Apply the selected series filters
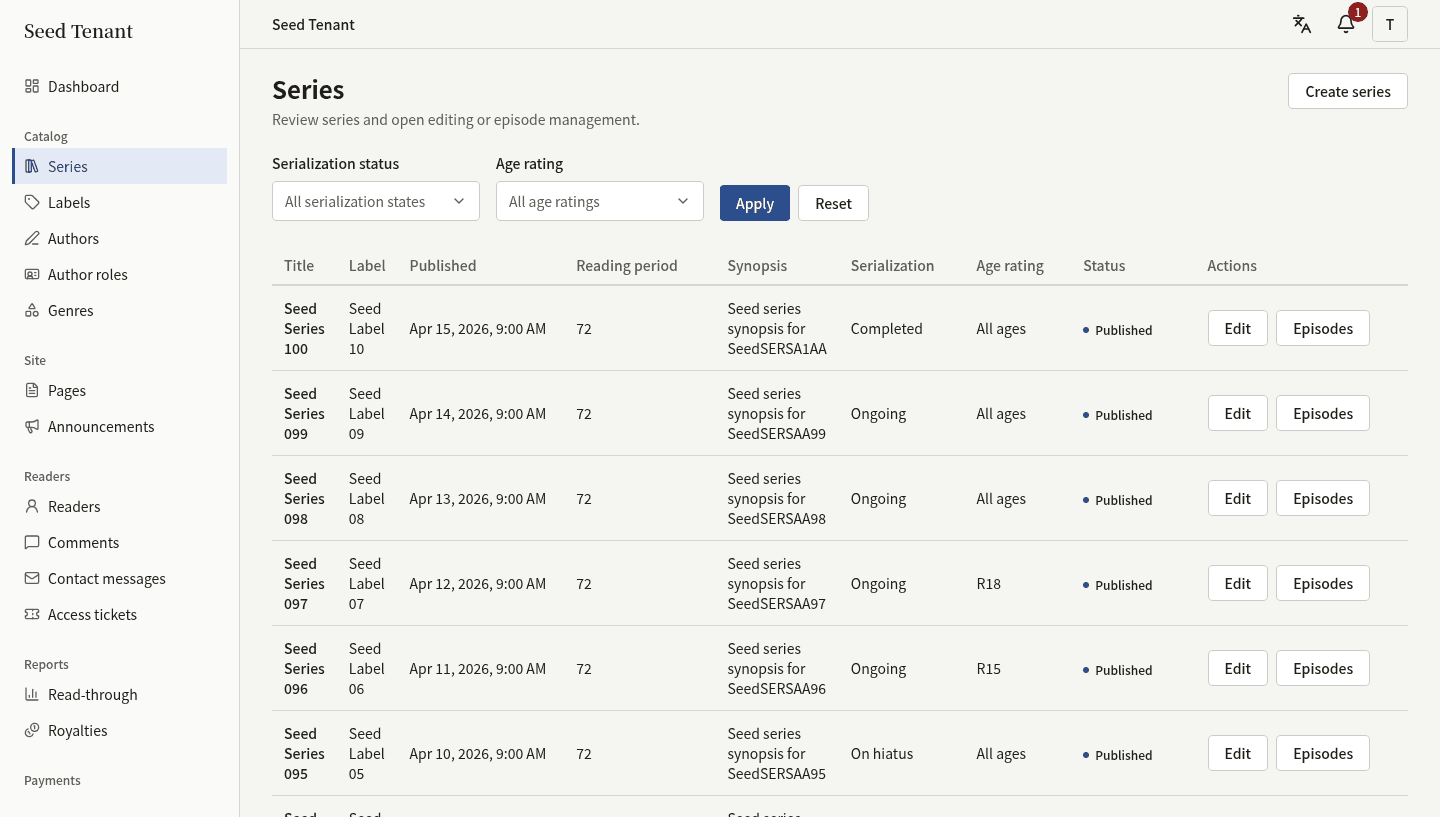 click(755, 203)
